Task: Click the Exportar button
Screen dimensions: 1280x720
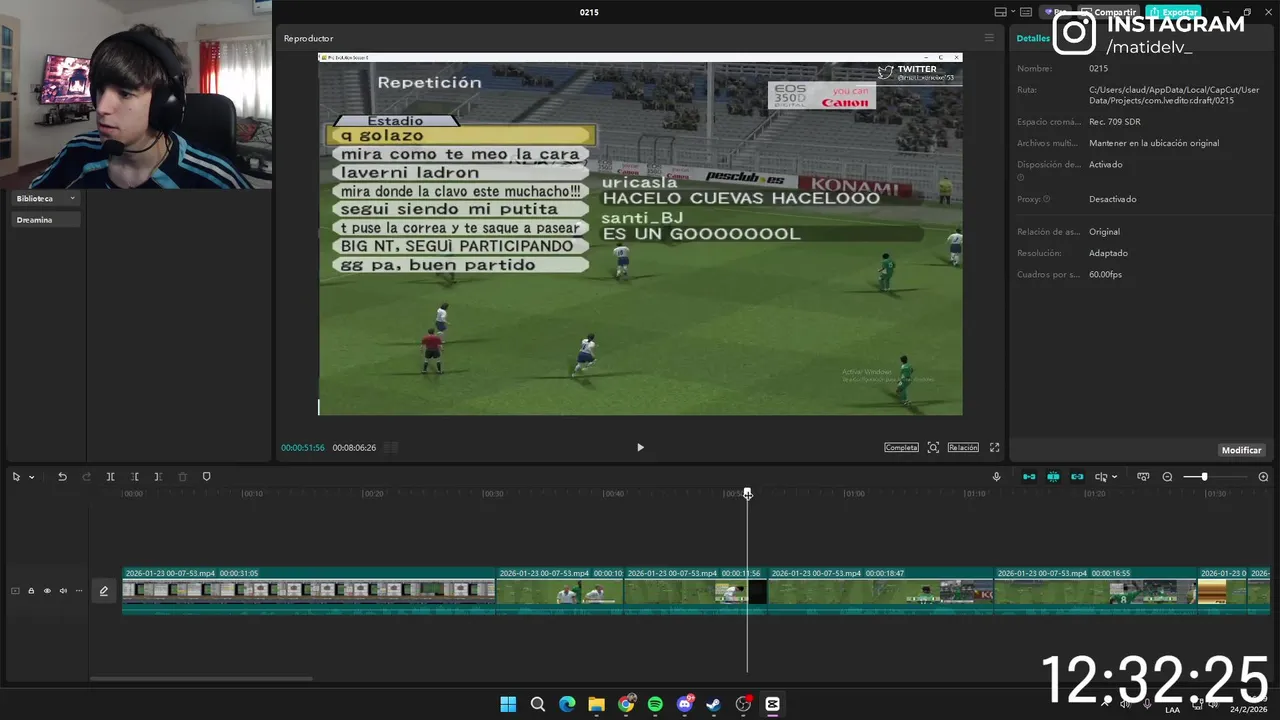Action: pos(1173,12)
